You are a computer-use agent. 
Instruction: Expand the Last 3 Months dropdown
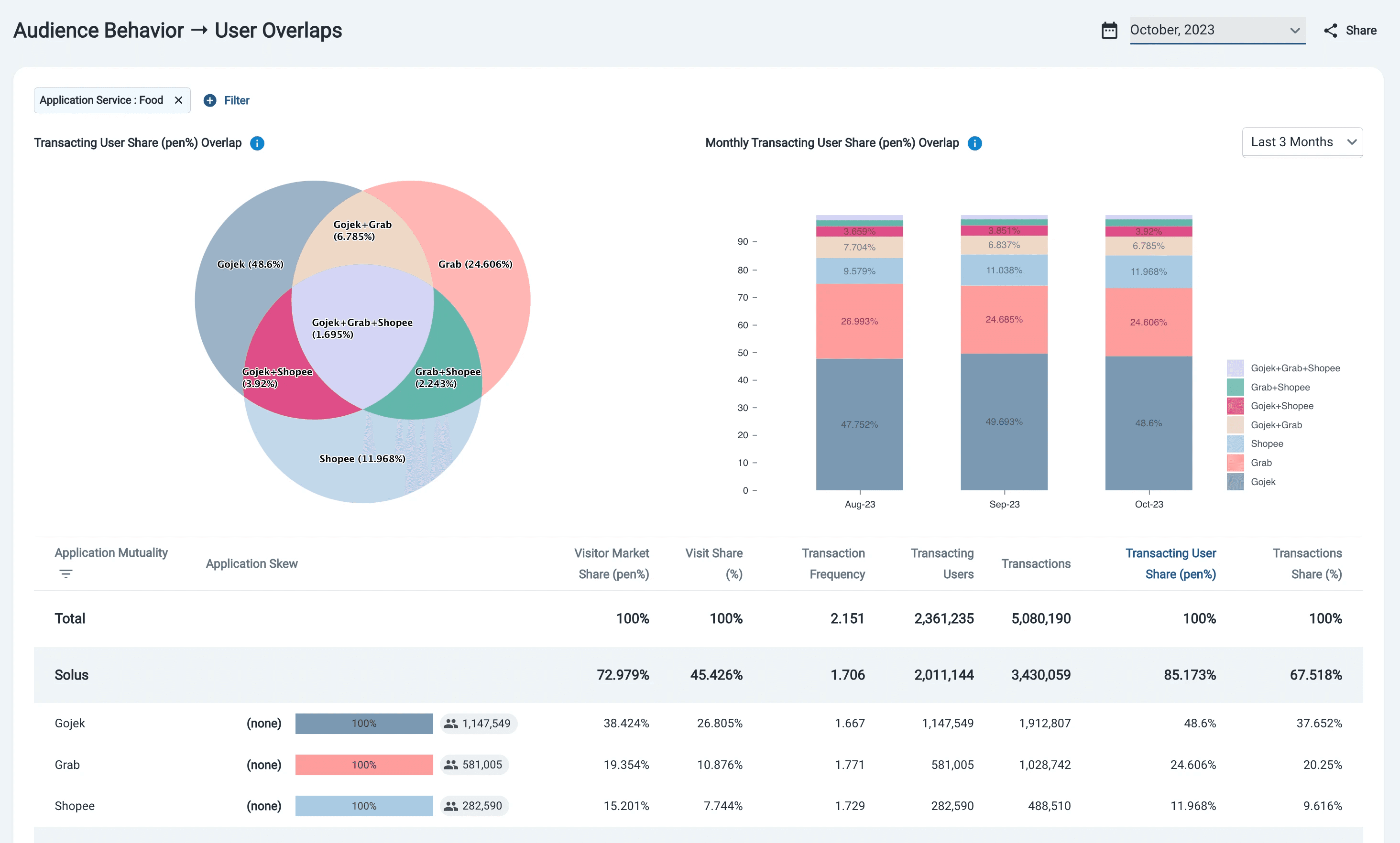tap(1302, 142)
